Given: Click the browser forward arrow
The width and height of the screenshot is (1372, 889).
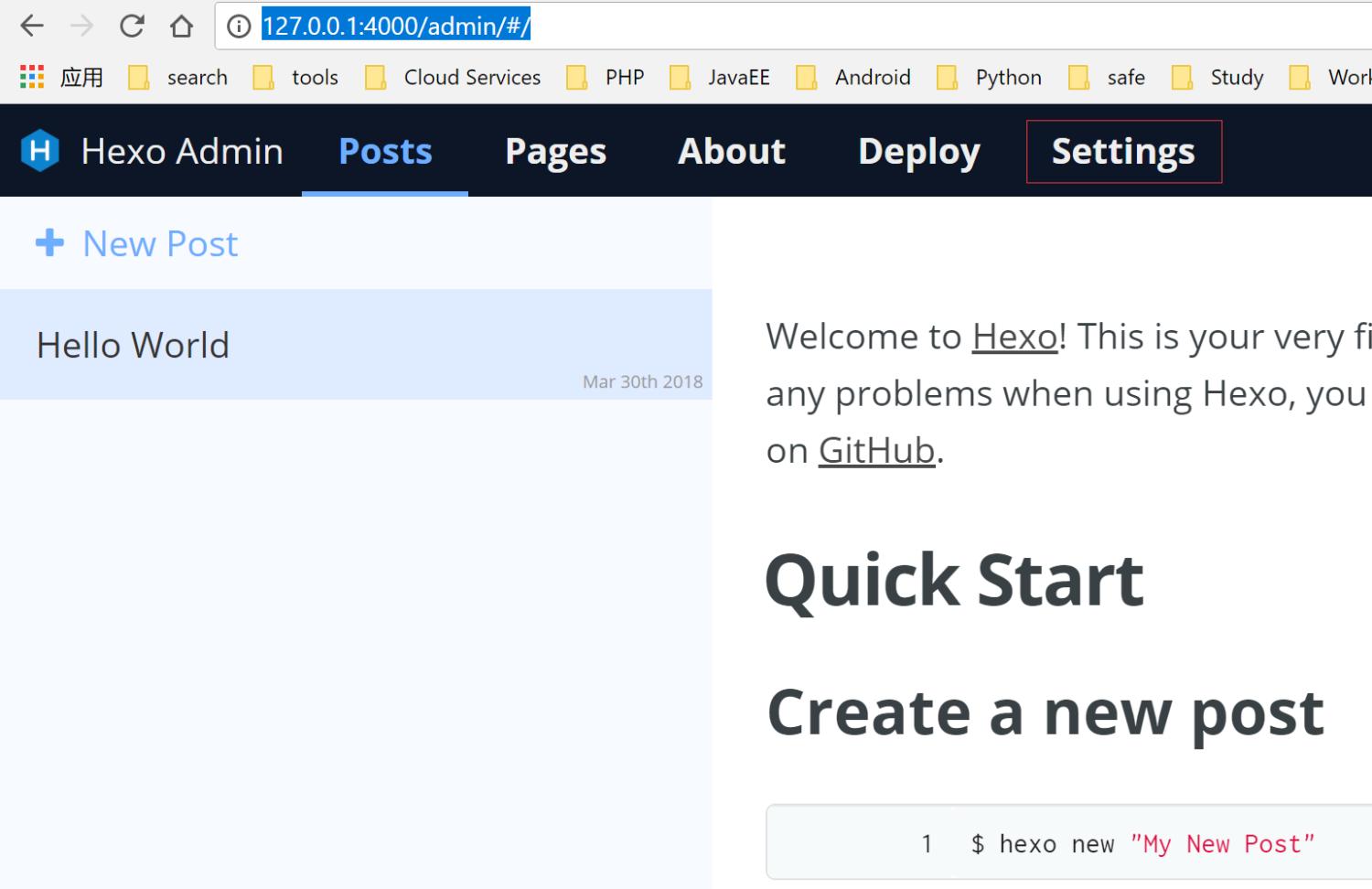Looking at the screenshot, I should (82, 26).
